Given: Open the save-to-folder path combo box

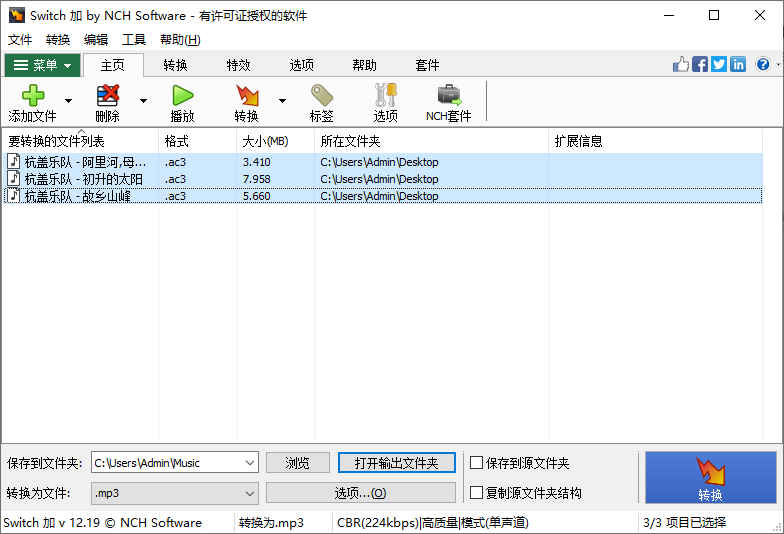Looking at the screenshot, I should [174, 463].
